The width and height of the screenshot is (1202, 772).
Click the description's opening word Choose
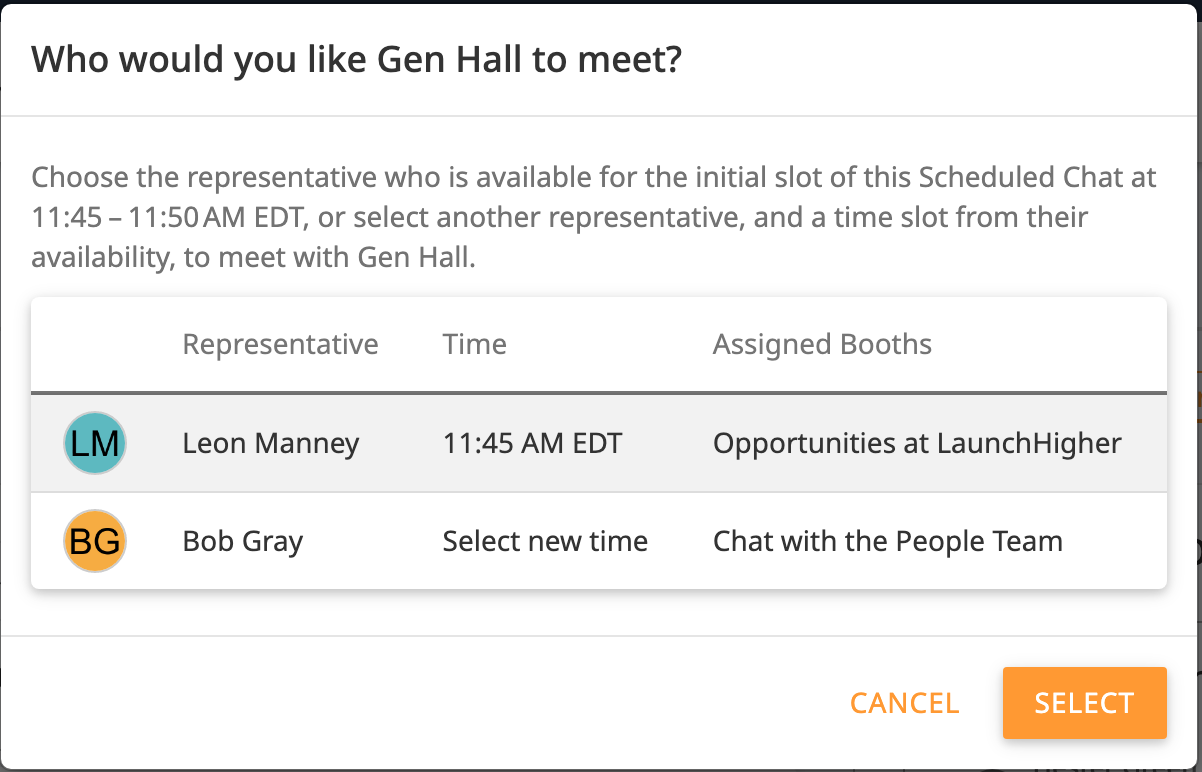[81, 178]
